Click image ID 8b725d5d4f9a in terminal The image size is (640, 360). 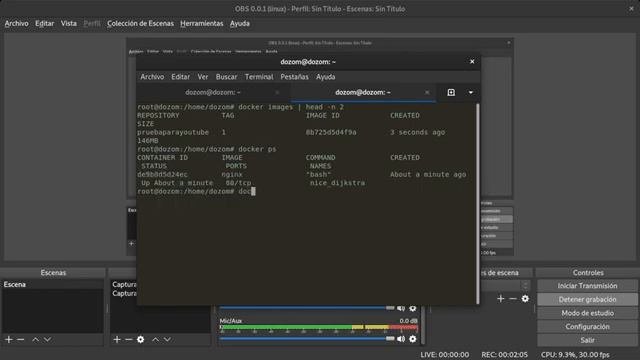[331, 132]
